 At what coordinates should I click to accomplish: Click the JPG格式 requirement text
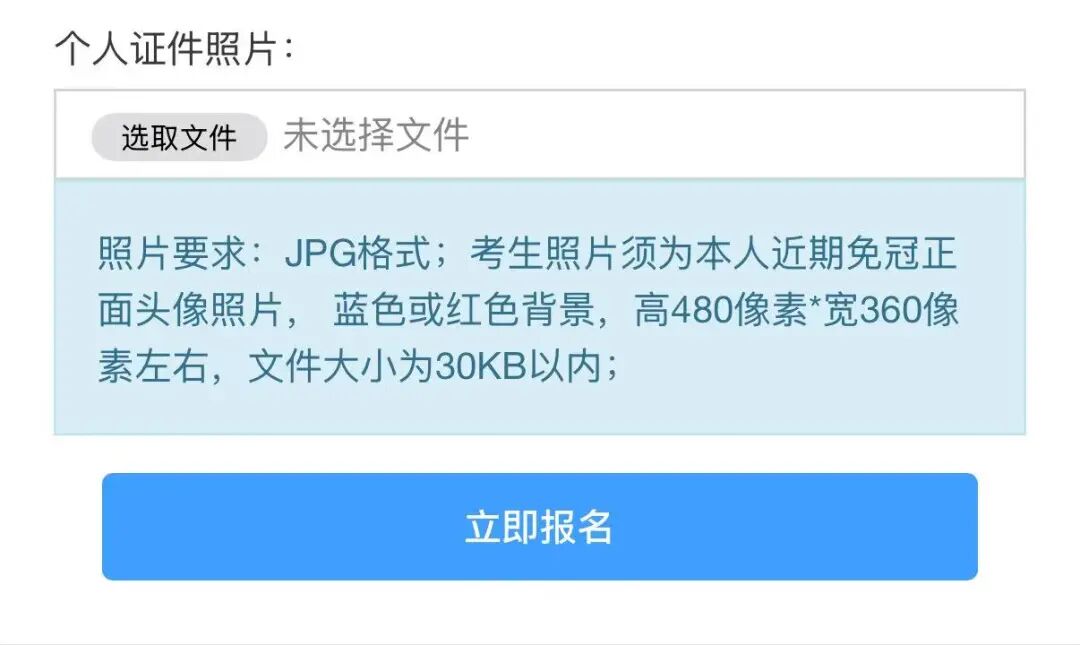[x=359, y=252]
